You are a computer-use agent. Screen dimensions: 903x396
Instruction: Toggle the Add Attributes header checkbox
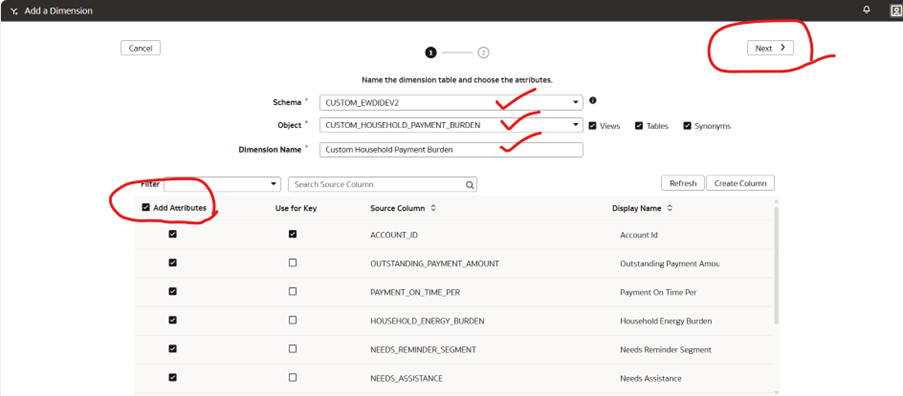146,207
